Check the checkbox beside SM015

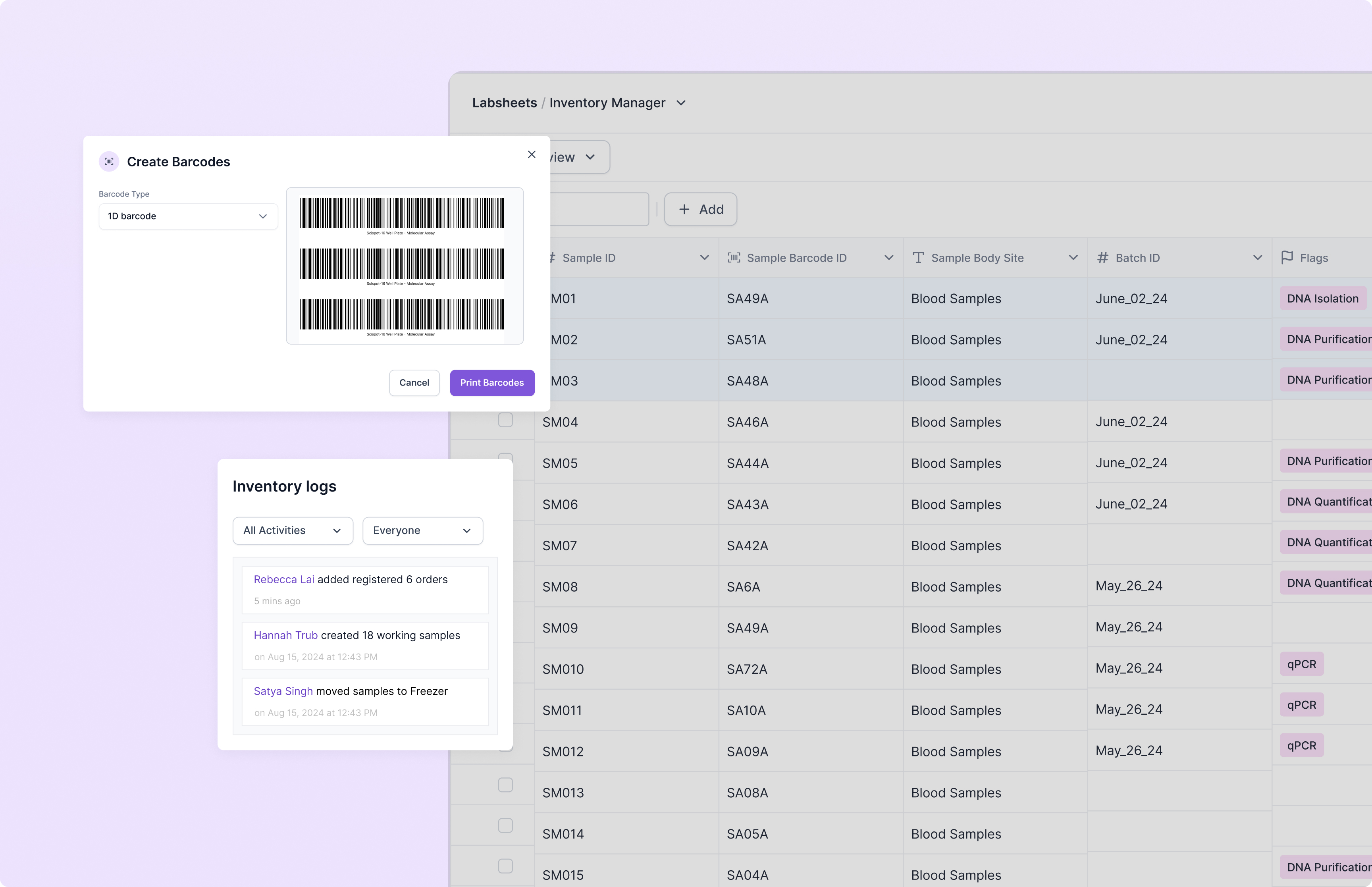point(505,866)
